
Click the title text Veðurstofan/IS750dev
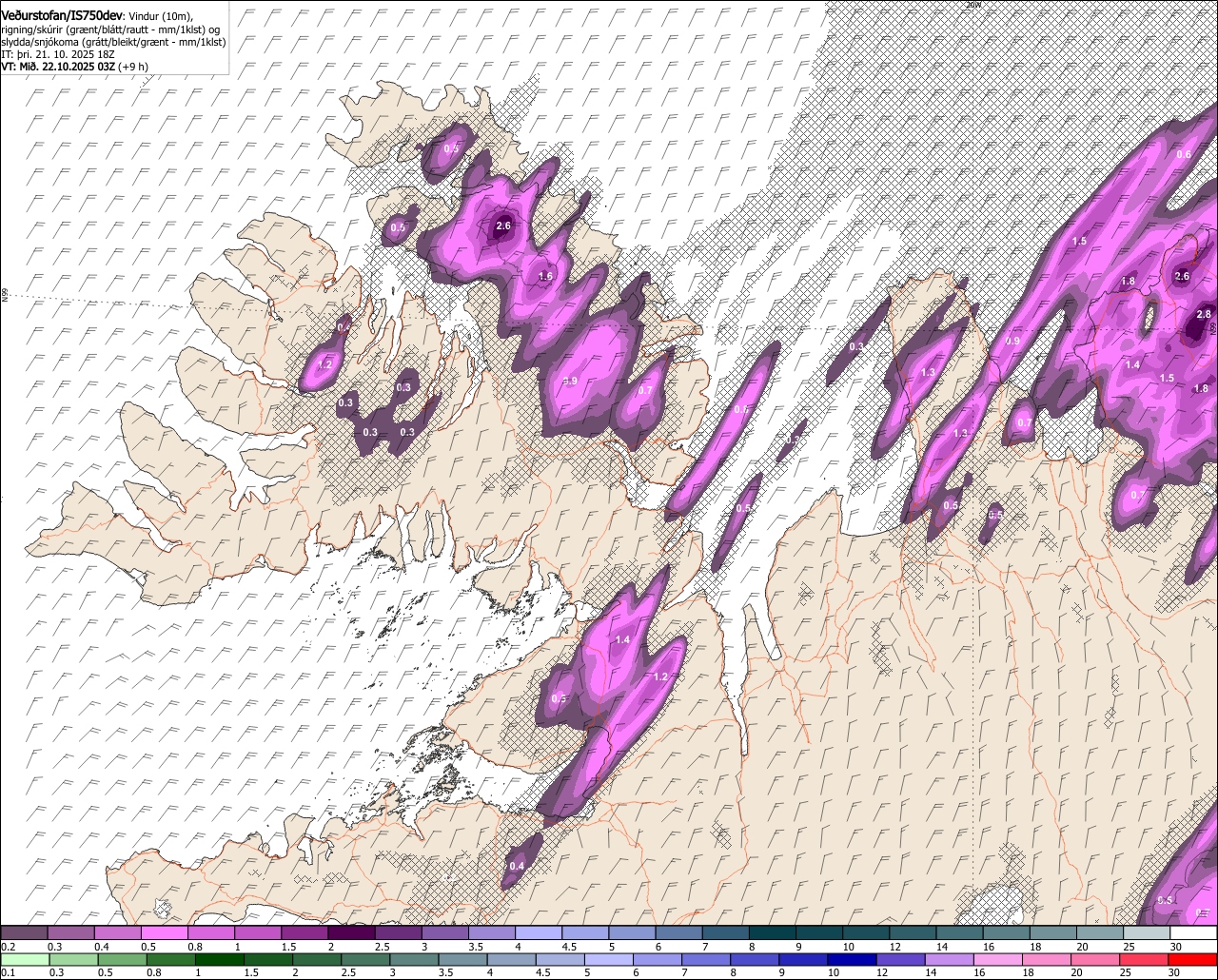point(62,14)
